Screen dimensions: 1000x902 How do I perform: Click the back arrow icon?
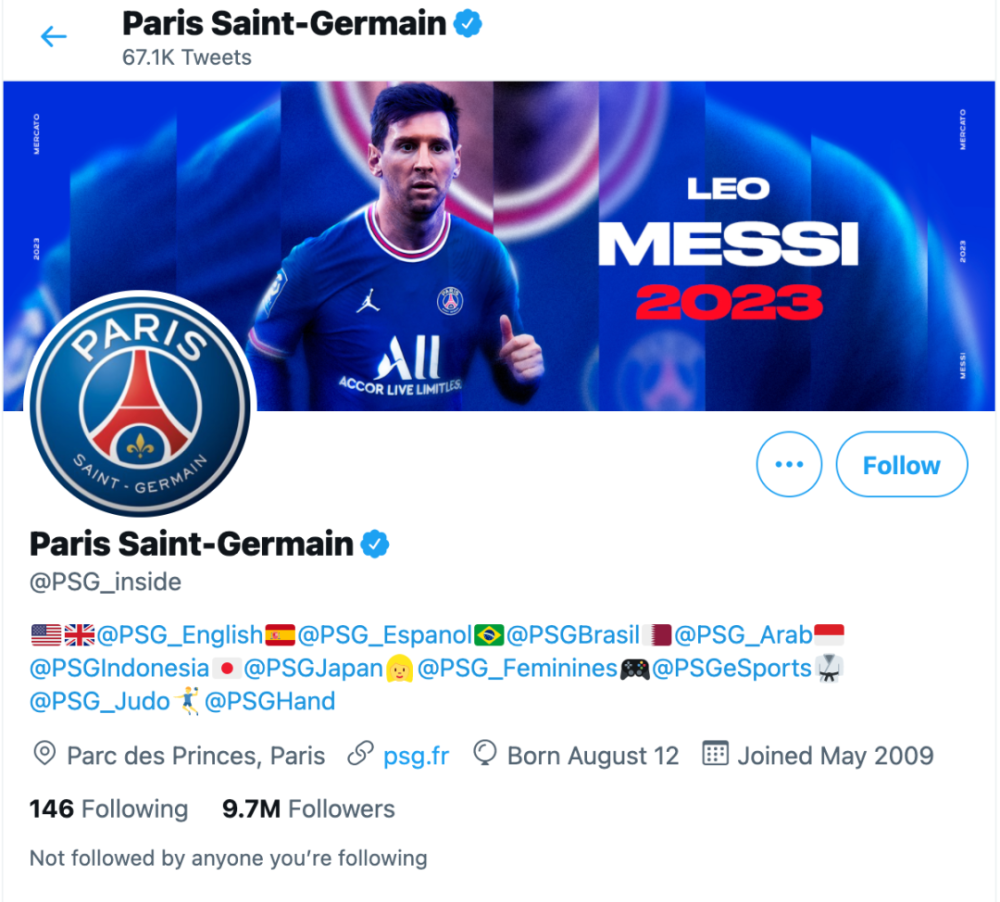click(x=53, y=37)
